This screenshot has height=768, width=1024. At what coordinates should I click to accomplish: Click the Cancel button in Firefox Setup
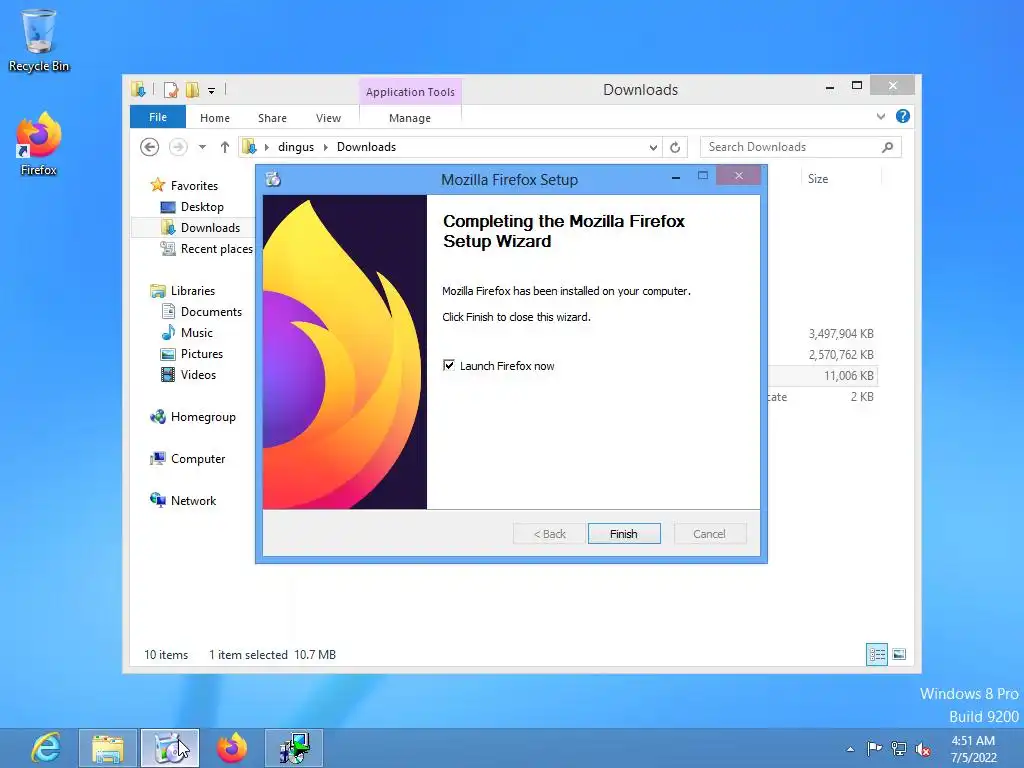click(709, 534)
